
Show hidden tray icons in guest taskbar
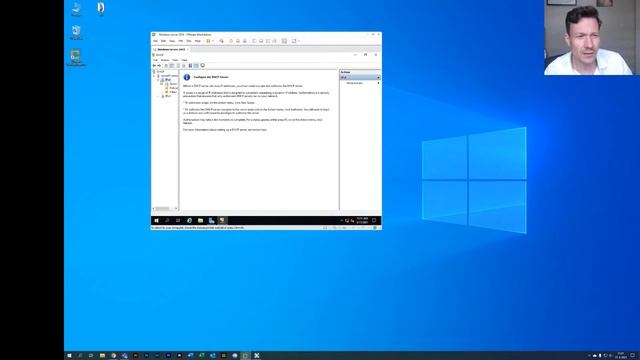(341, 220)
